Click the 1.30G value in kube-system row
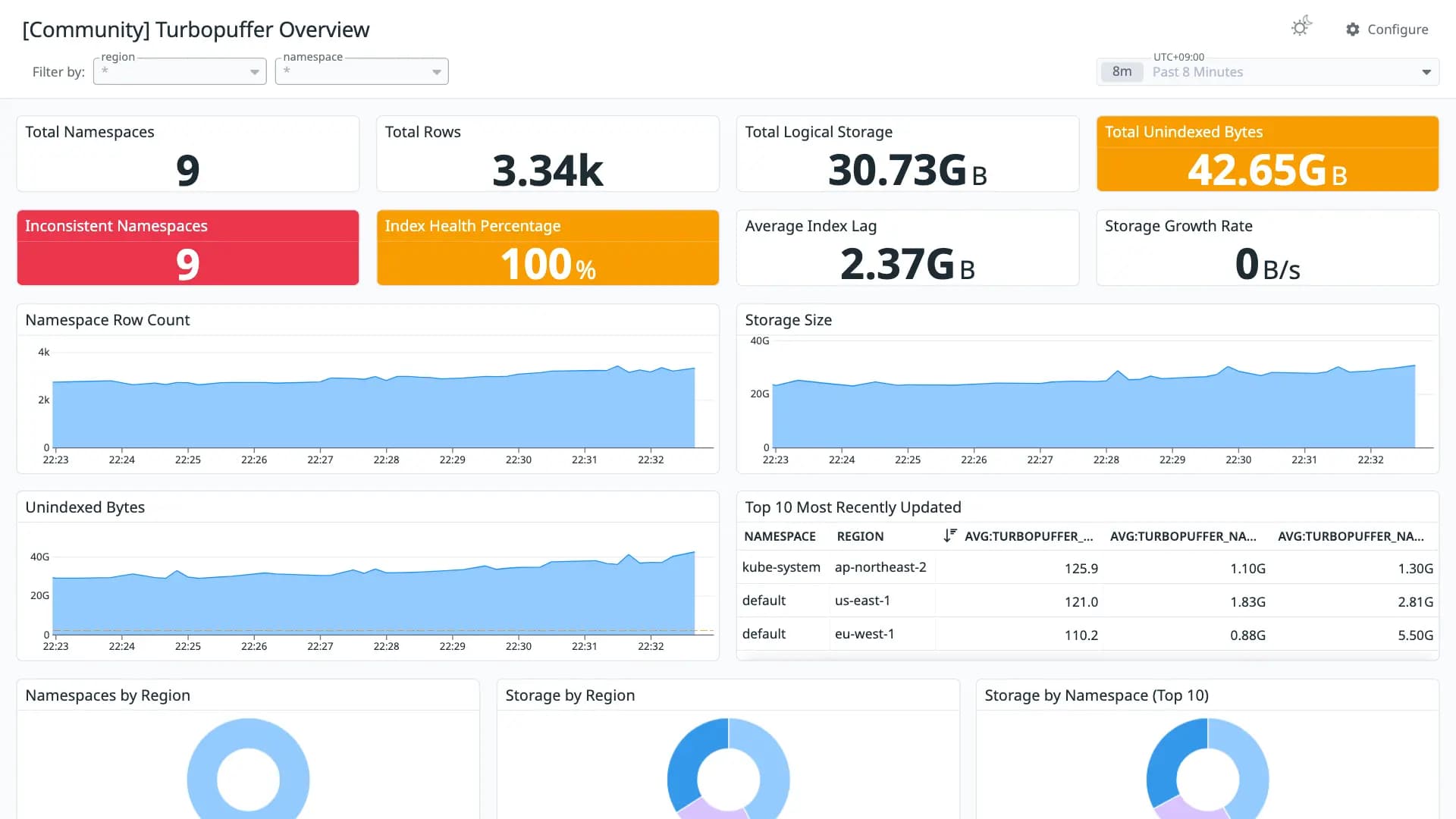 1415,569
